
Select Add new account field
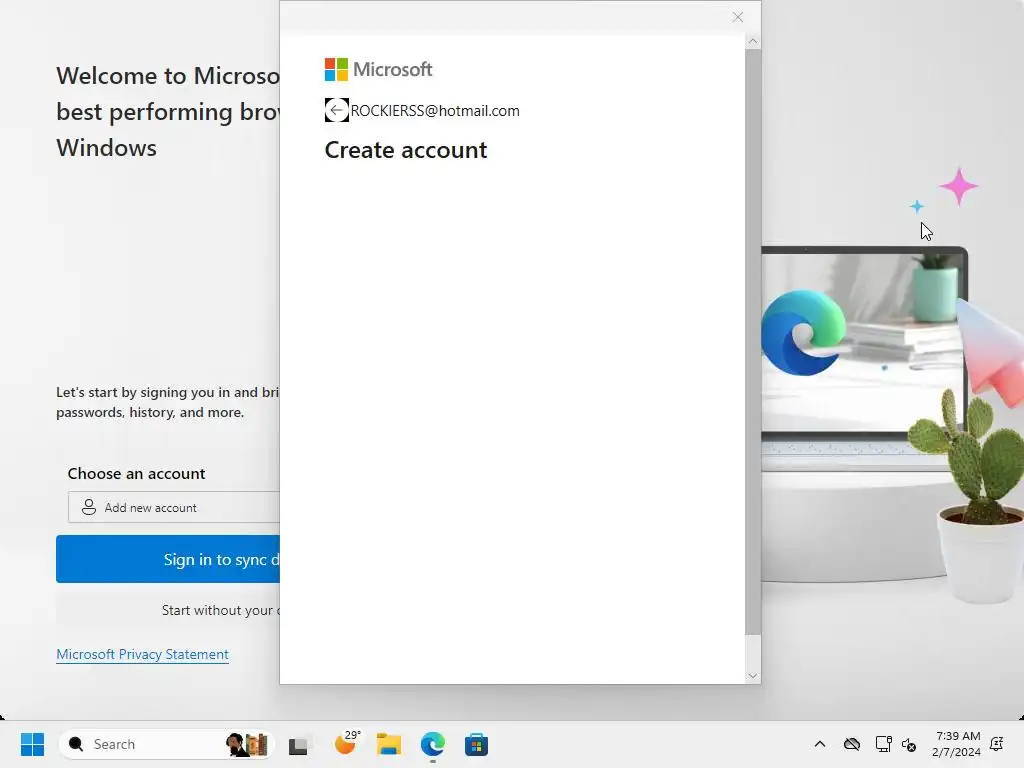174,507
